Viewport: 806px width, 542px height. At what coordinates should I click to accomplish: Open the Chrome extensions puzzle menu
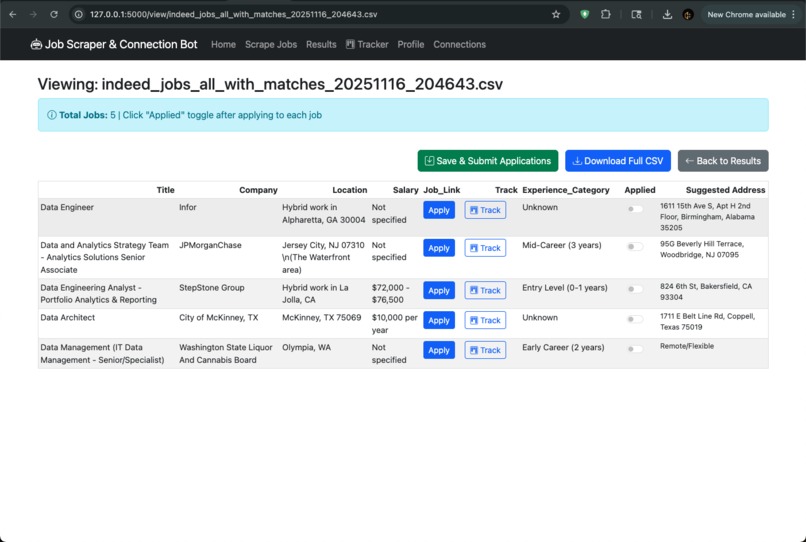point(606,14)
